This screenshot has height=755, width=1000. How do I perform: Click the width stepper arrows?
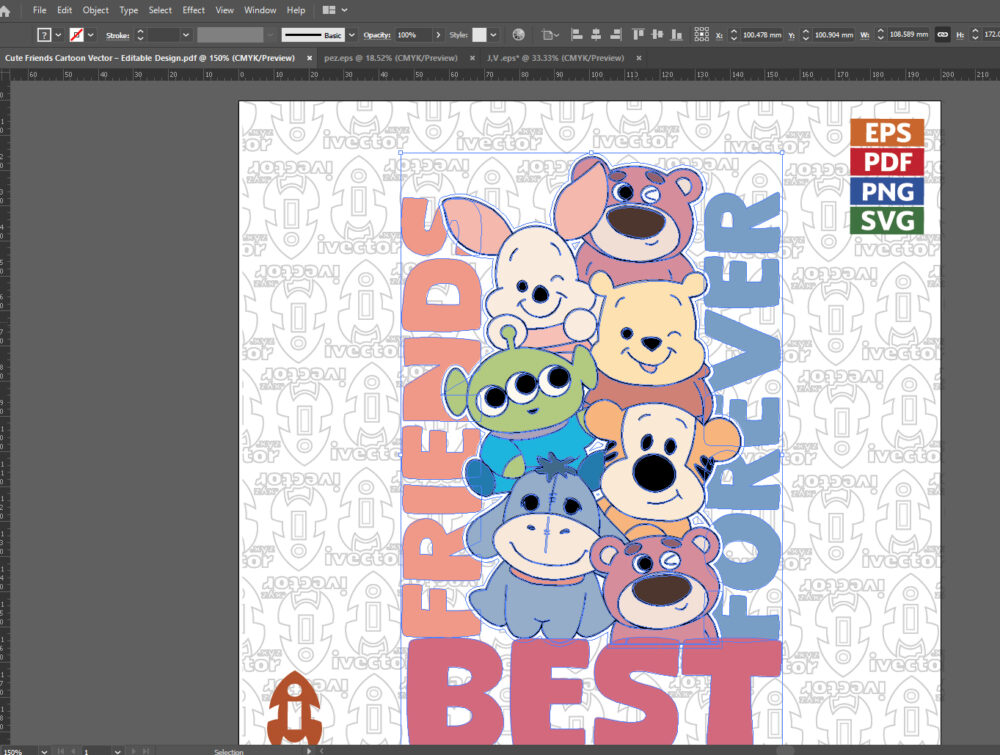point(881,35)
